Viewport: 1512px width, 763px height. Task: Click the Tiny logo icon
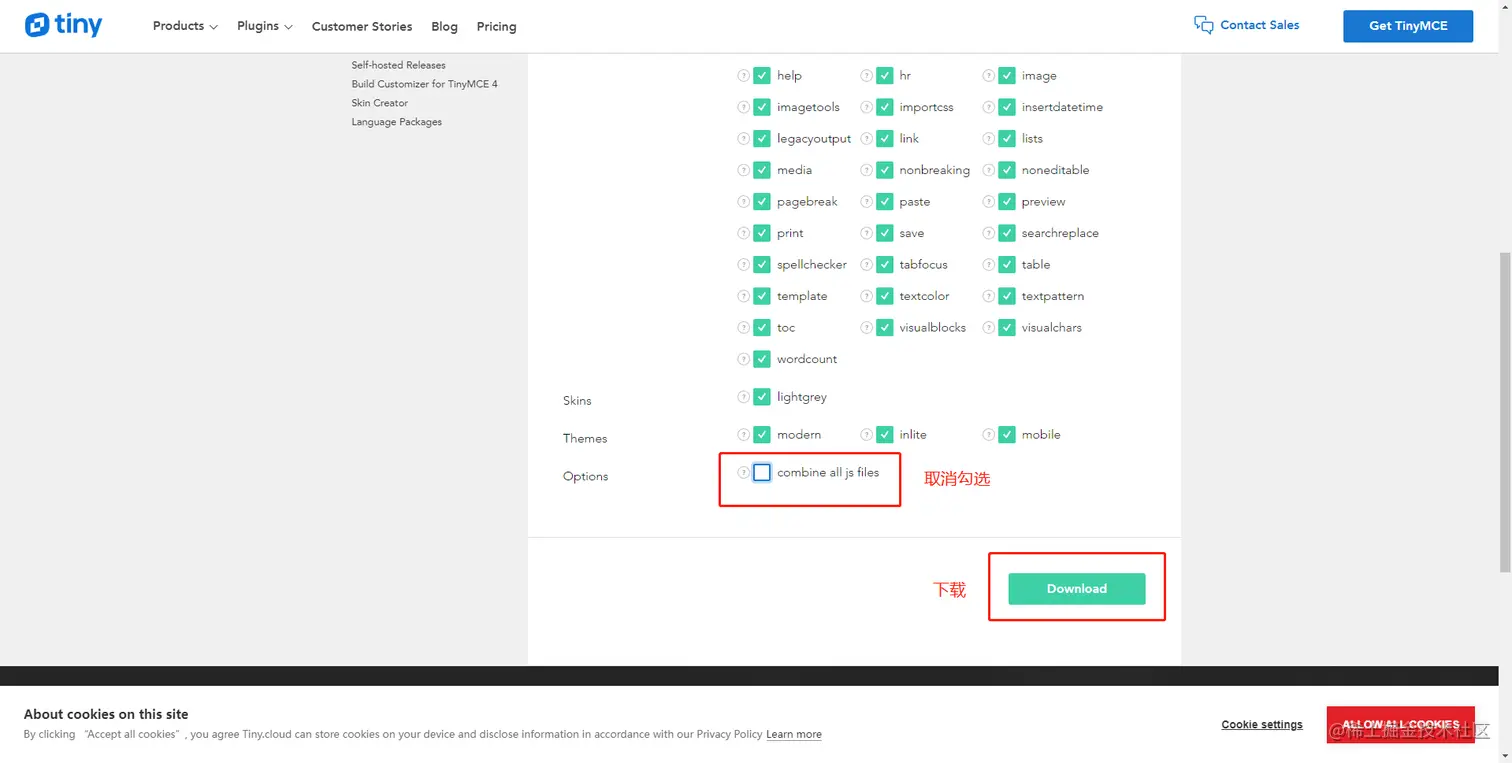37,25
